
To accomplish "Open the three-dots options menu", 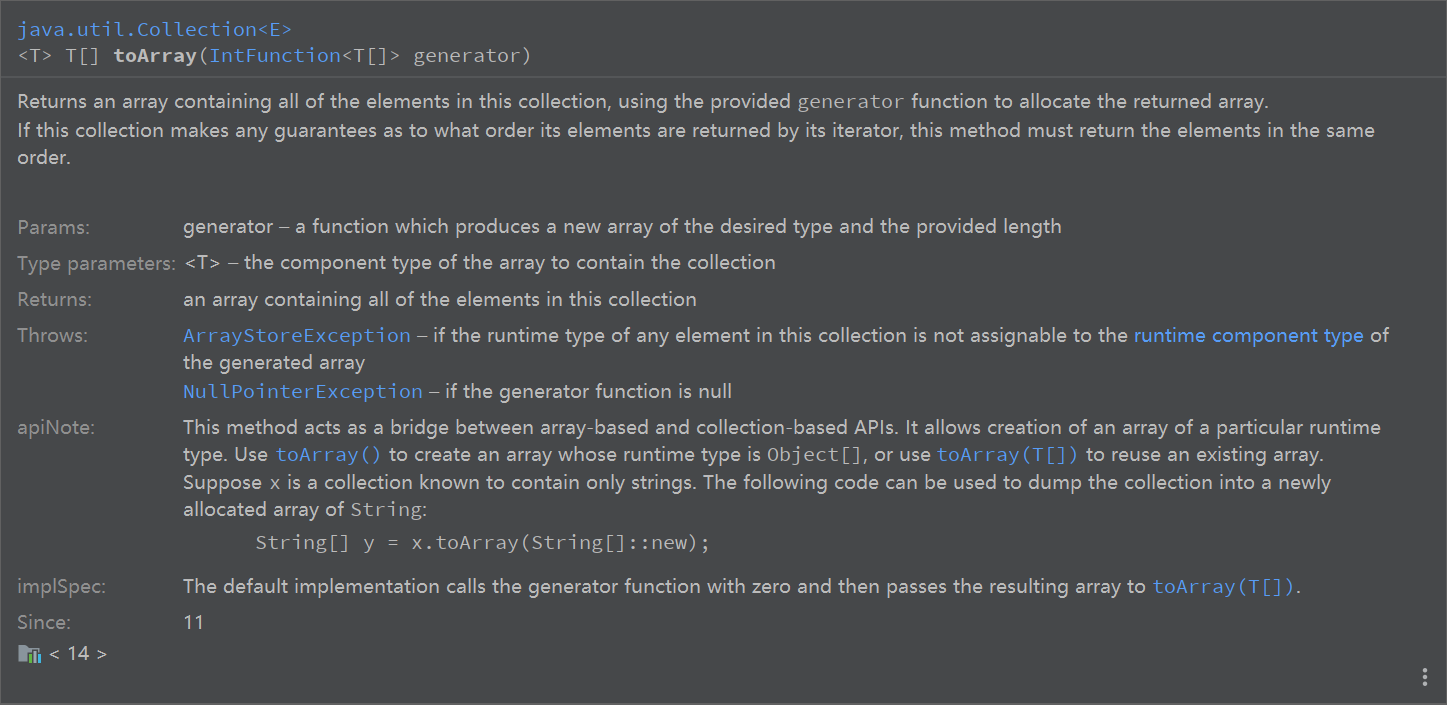I will pos(1424,677).
